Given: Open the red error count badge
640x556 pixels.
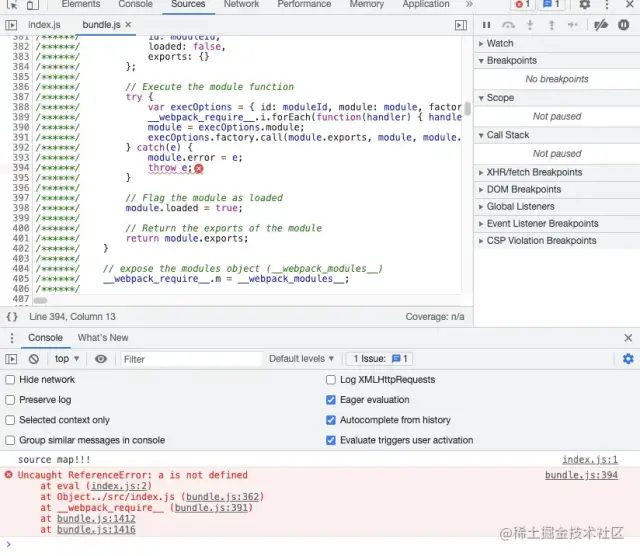Looking at the screenshot, I should point(522,4).
